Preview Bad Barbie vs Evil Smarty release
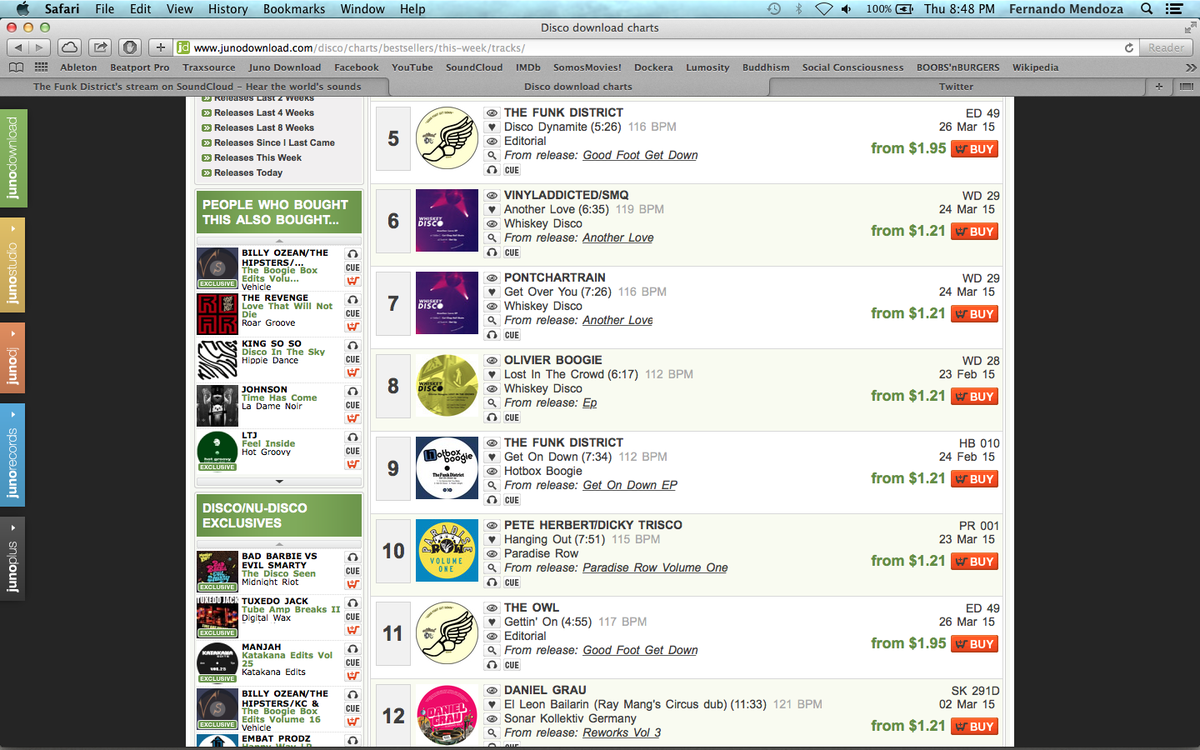1200x750 pixels. tap(352, 558)
